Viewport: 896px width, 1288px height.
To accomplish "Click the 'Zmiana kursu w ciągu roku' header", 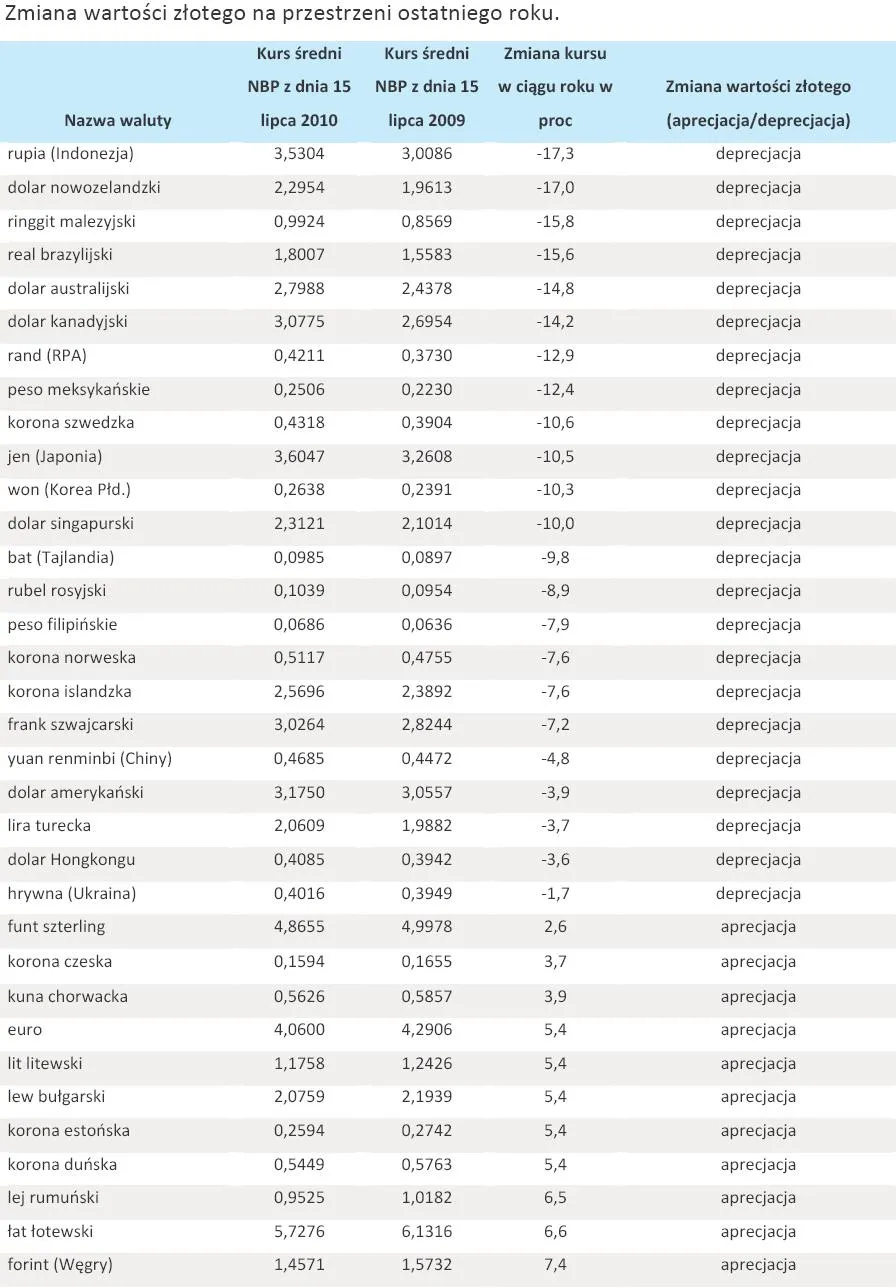I will point(555,87).
